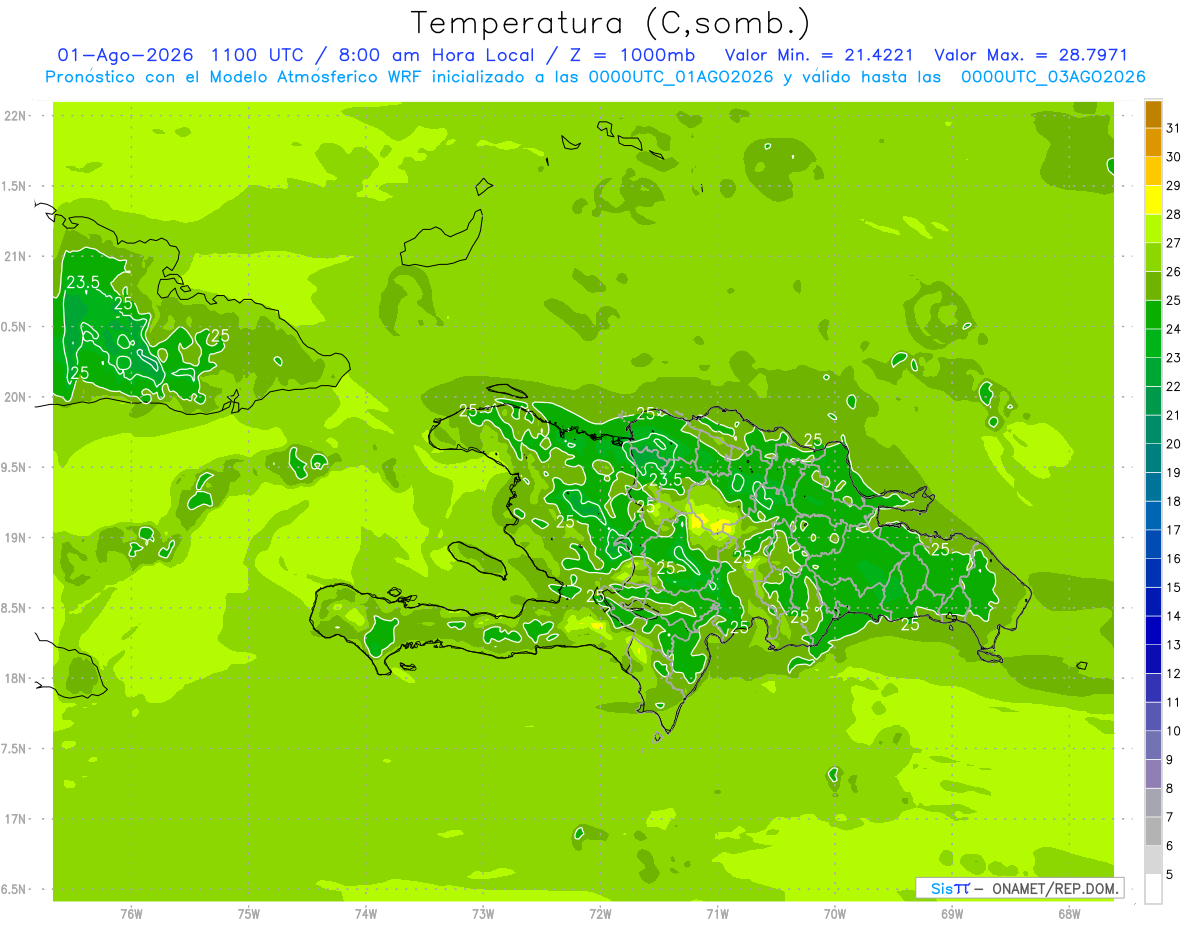
Task: Pick the dark orange swatch above 31 on colorbar
Action: click(1153, 114)
